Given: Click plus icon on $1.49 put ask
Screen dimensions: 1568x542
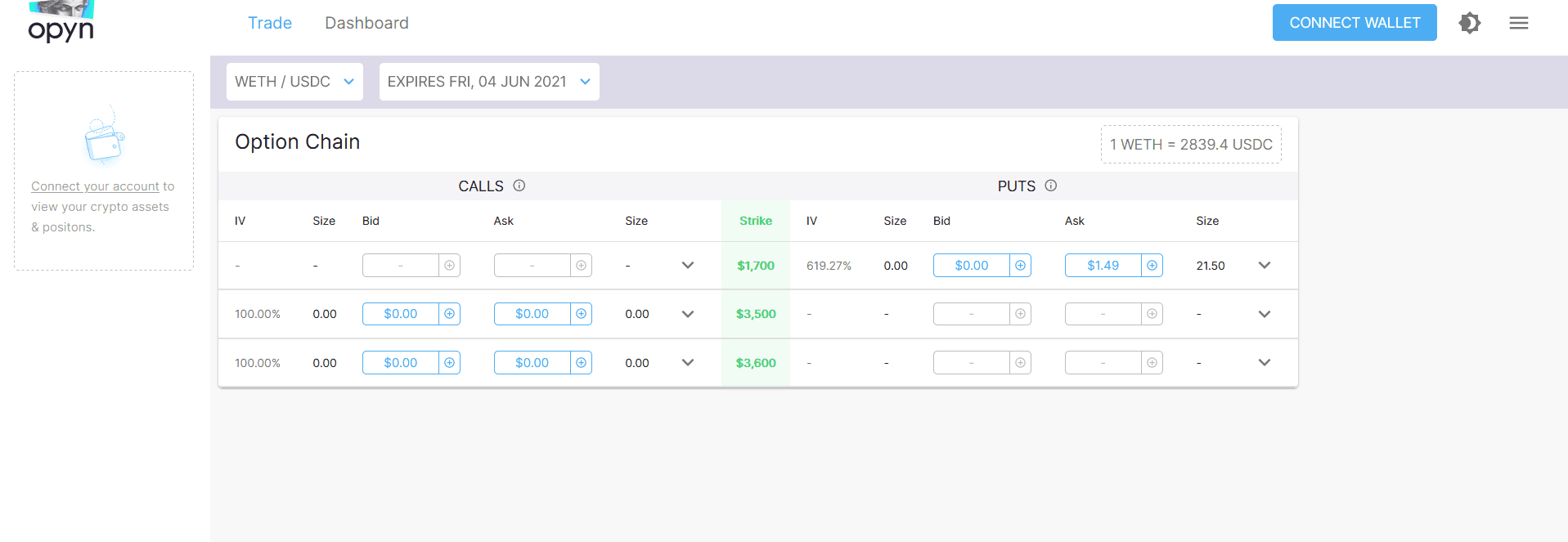Looking at the screenshot, I should pos(1152,266).
